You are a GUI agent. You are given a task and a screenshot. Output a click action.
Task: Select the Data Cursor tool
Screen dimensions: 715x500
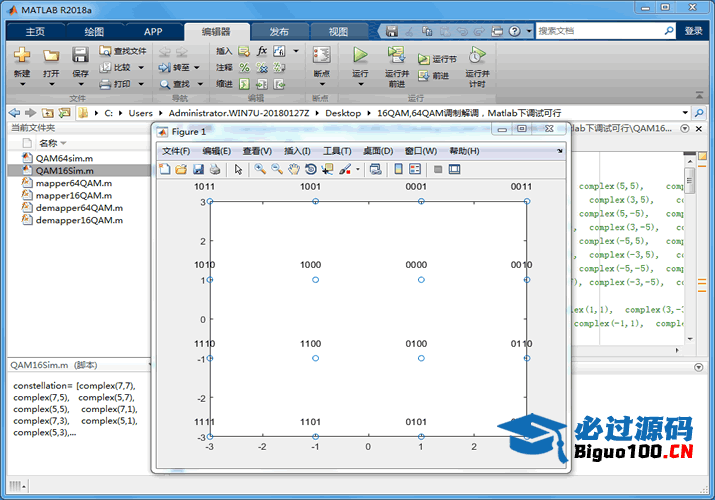pos(327,169)
